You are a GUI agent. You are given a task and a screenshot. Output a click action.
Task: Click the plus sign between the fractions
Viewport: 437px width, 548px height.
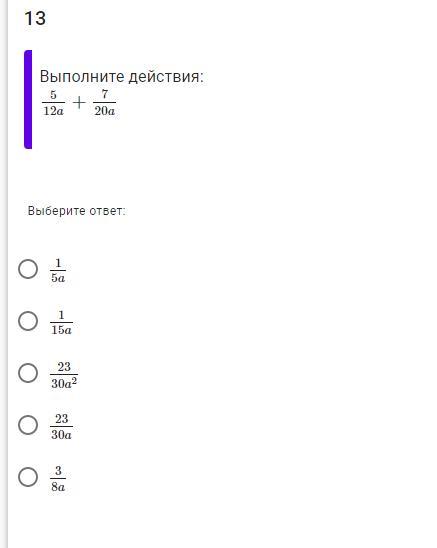(79, 103)
